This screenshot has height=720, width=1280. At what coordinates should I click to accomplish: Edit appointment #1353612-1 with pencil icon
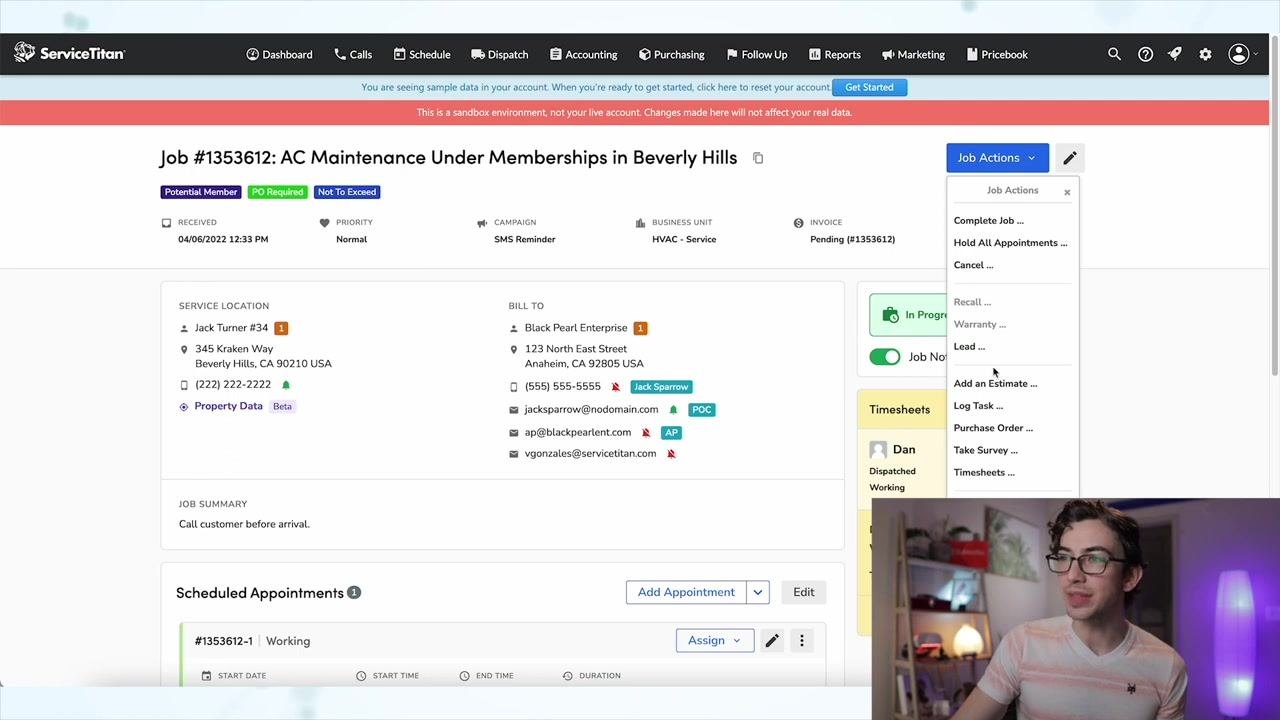[x=772, y=641]
